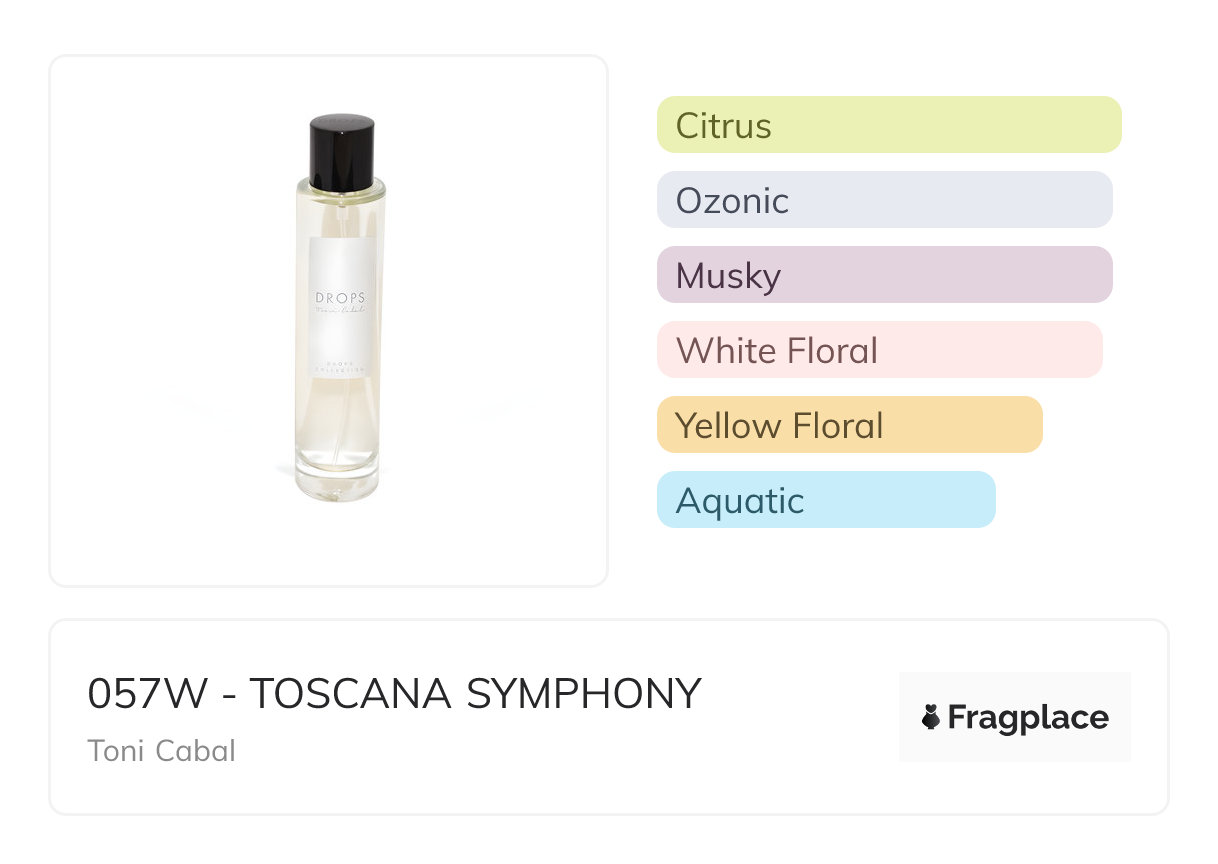Click the Aquatic label text

[739, 501]
